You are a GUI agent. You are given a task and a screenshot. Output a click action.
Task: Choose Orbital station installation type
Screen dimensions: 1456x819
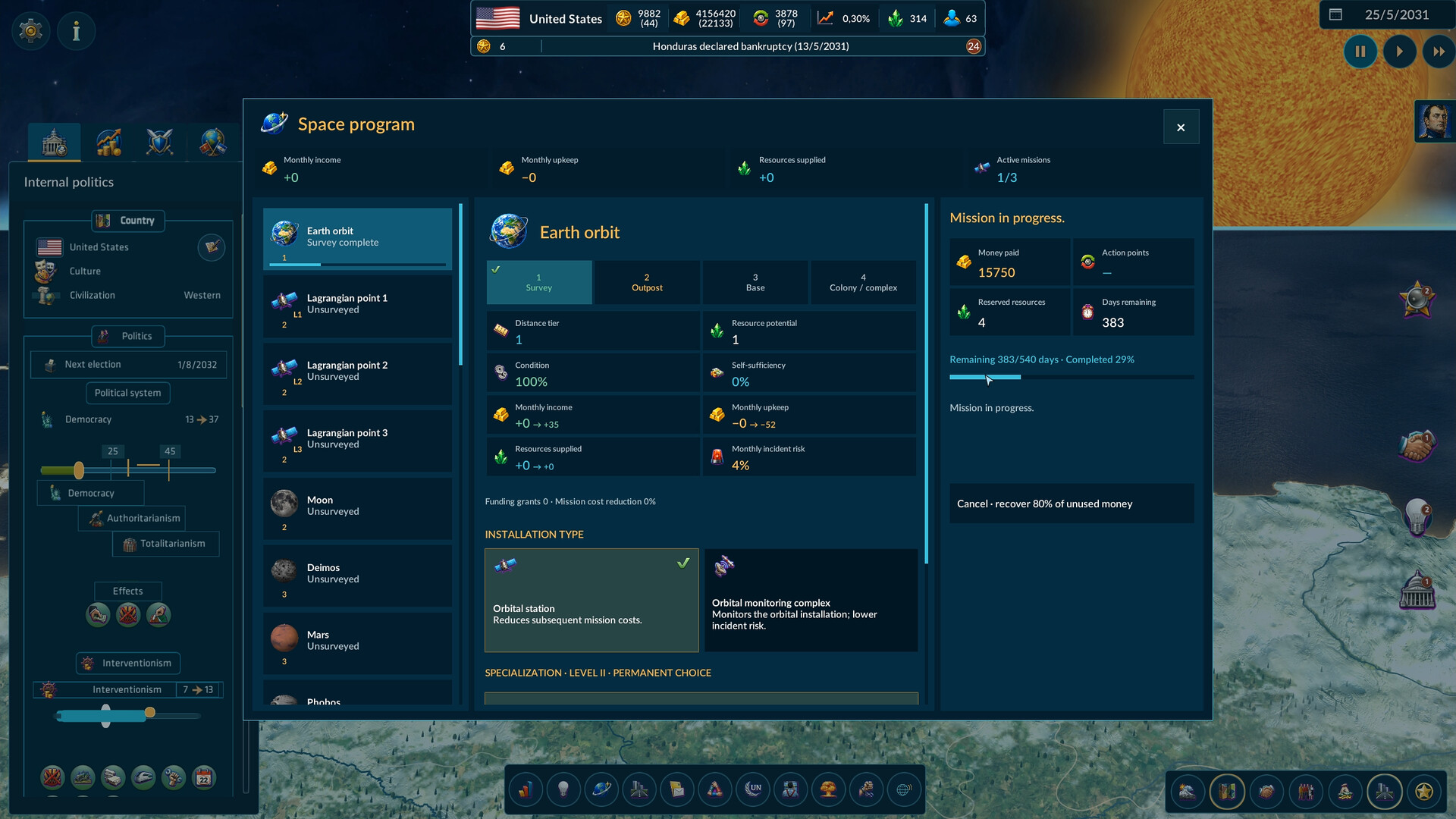click(591, 601)
